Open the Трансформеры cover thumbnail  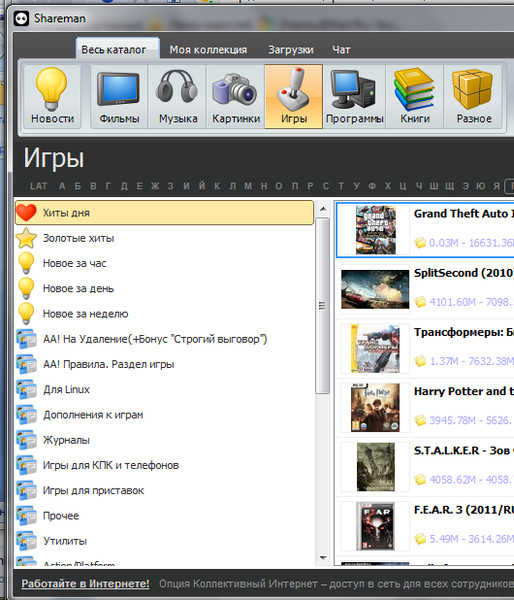pyautogui.click(x=375, y=348)
